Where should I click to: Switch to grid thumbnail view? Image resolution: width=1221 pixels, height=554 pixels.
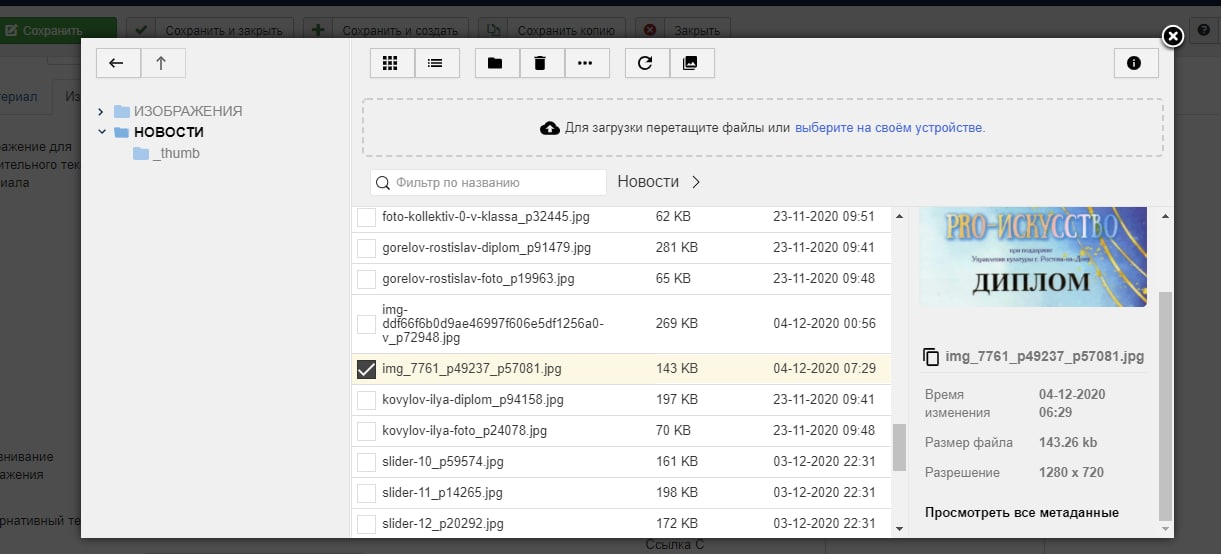391,63
